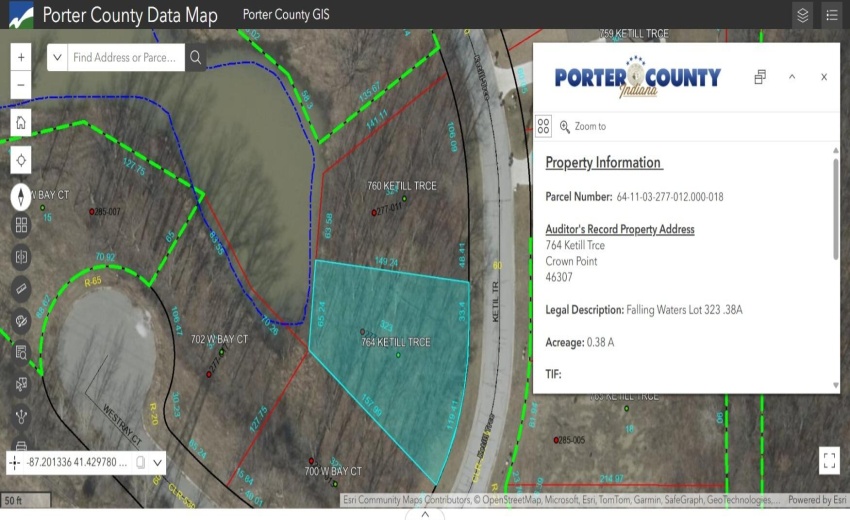Image resolution: width=850 pixels, height=520 pixels.
Task: Zoom out of the map
Action: click(x=21, y=85)
